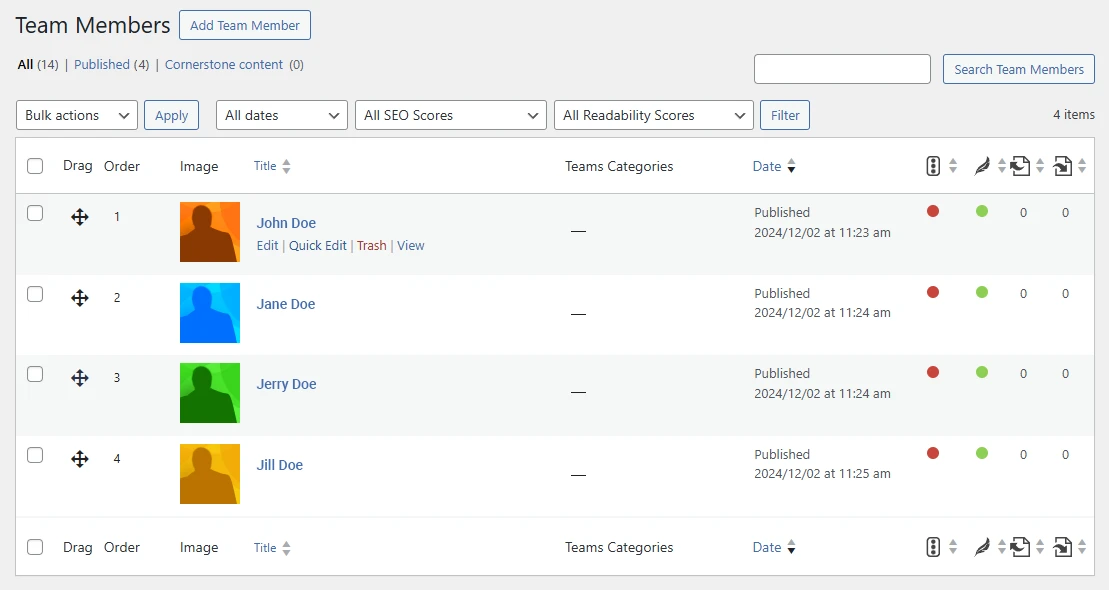Switch to the Published filter view
The height and width of the screenshot is (590, 1109).
[102, 65]
